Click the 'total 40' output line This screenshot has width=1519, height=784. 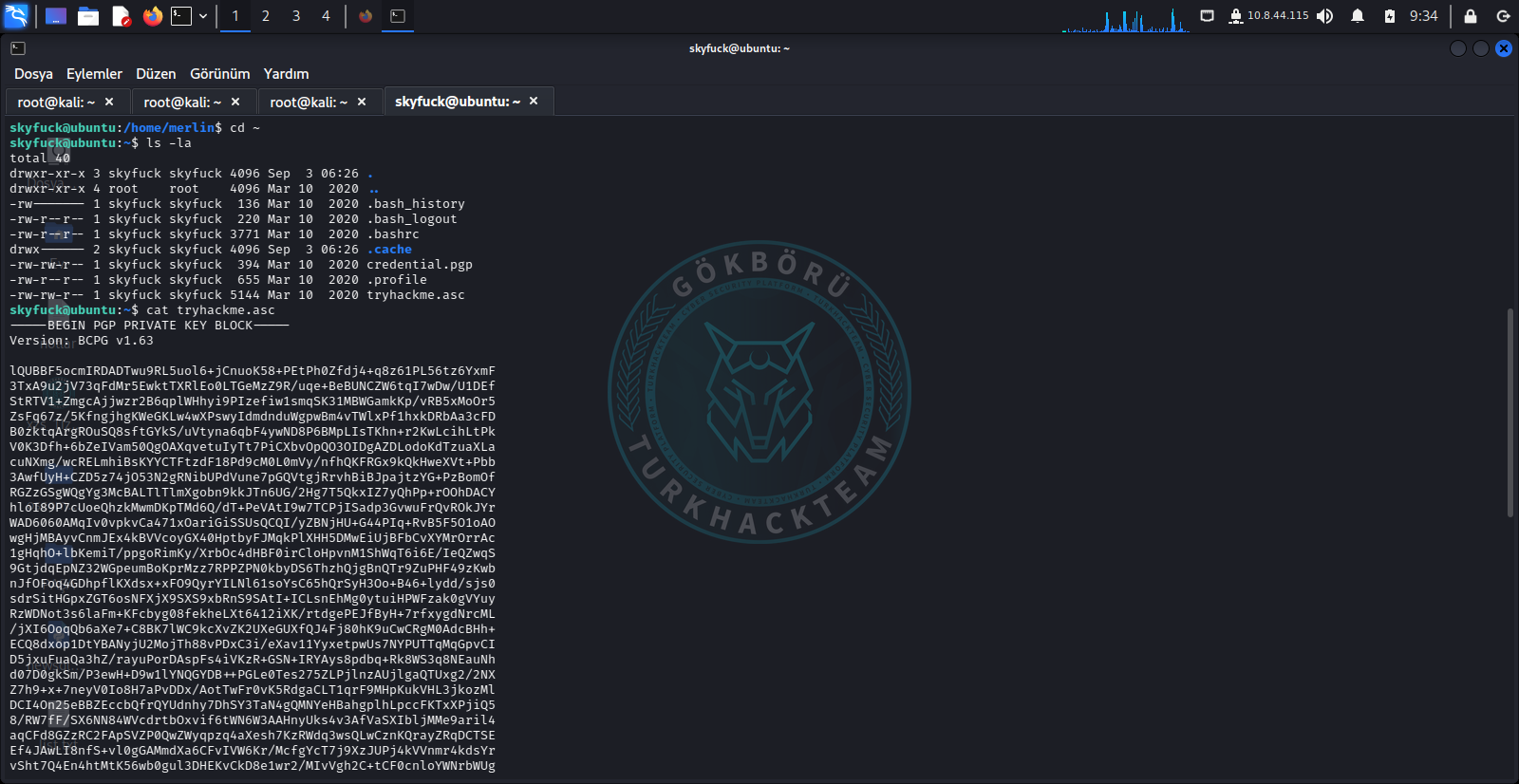[x=40, y=159]
